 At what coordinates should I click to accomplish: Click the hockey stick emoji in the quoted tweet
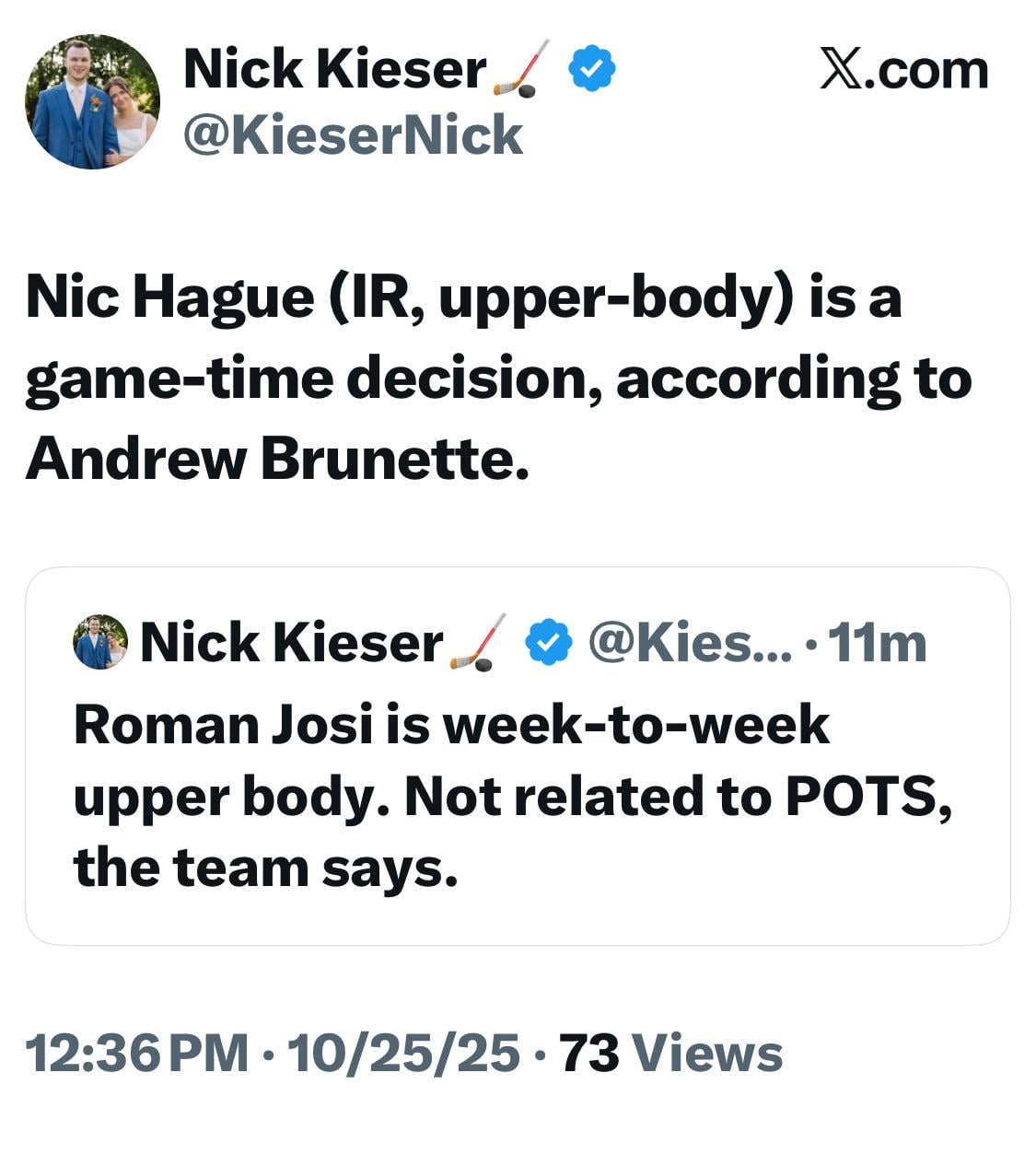click(479, 642)
